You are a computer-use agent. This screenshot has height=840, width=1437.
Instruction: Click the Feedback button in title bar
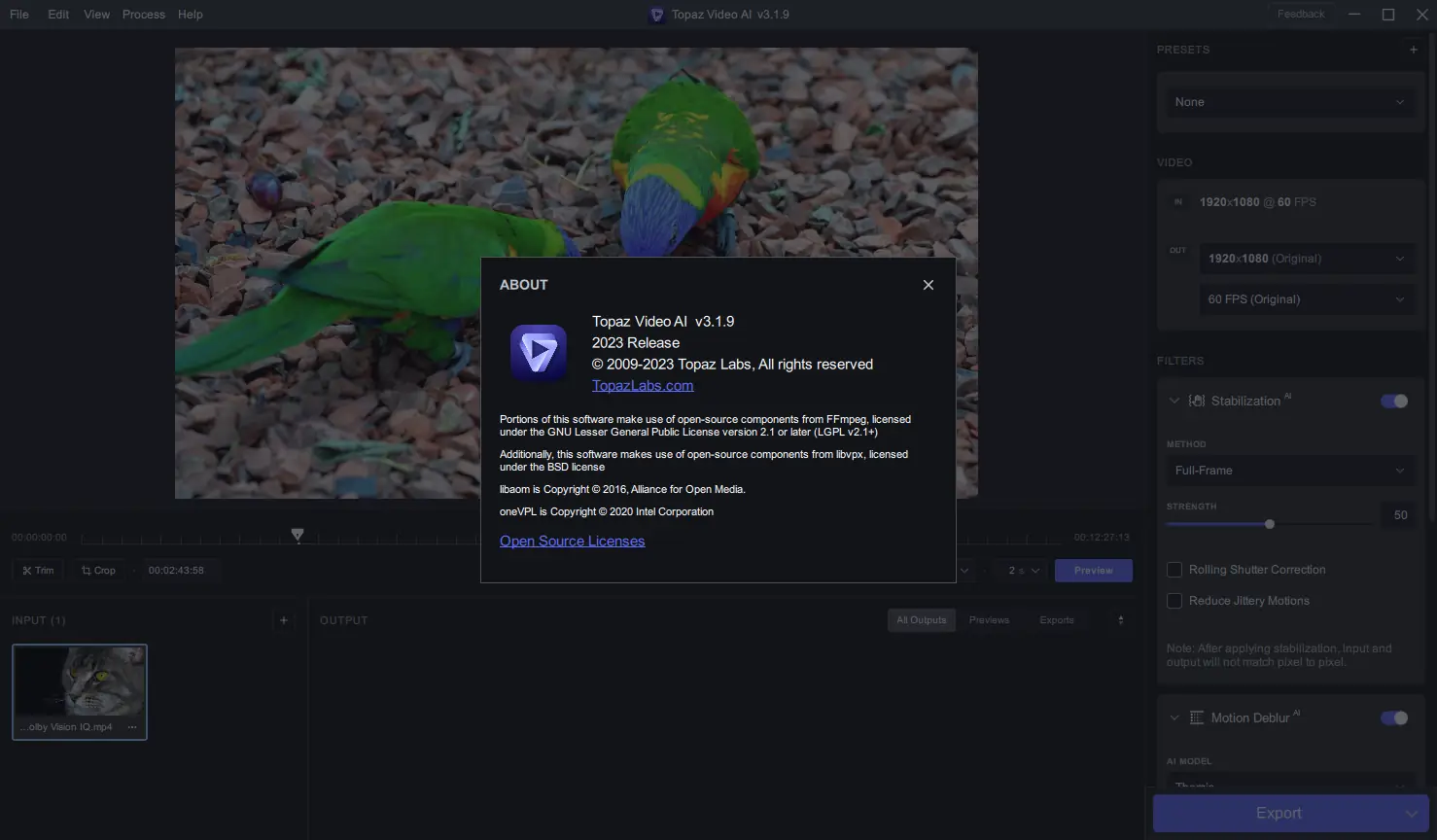point(1301,14)
